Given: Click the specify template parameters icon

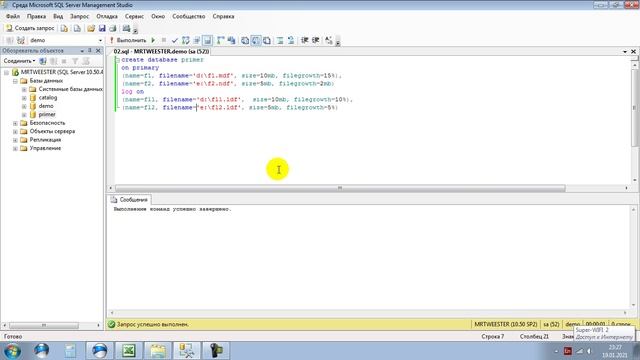Looking at the screenshot, I should pyautogui.click(x=329, y=40).
